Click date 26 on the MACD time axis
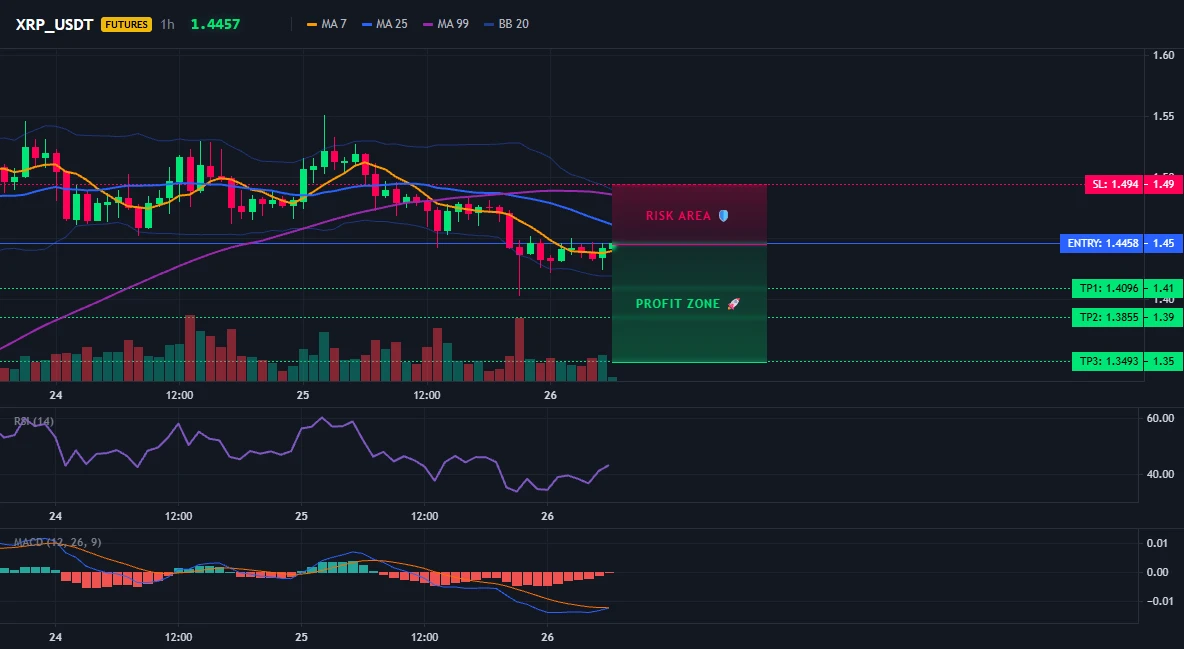Screen dimensions: 1184x649 tap(547, 637)
